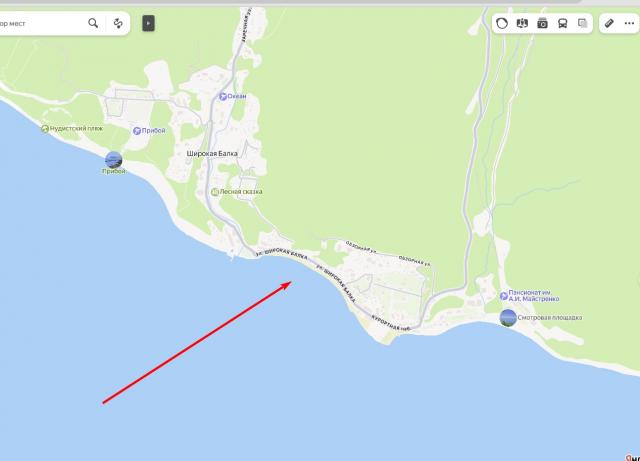Click the search magnifier icon
This screenshot has height=461, width=640.
93,23
